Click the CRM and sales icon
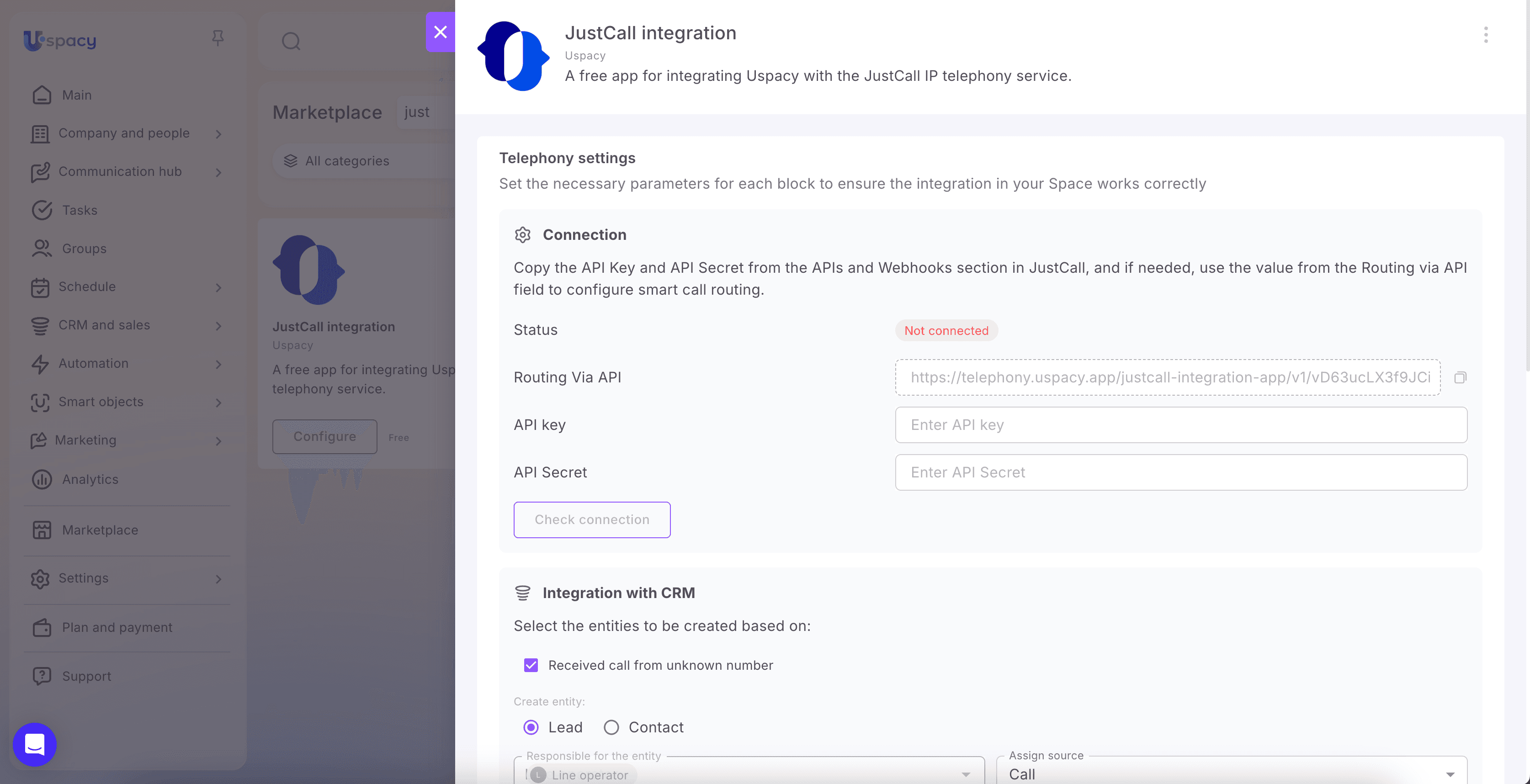 tap(40, 325)
